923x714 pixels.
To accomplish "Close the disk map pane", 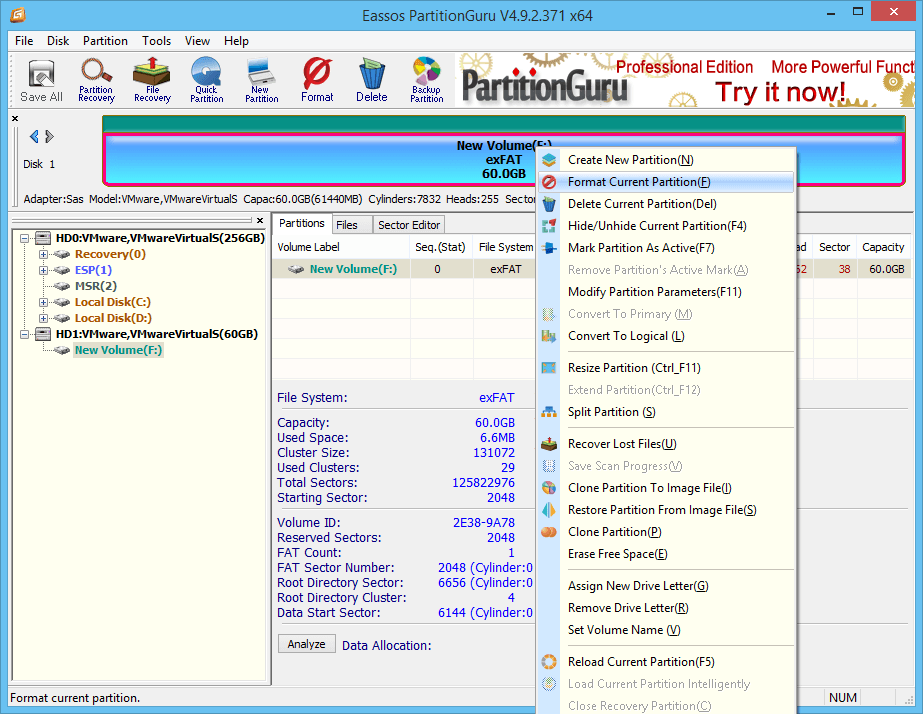I will tap(15, 118).
